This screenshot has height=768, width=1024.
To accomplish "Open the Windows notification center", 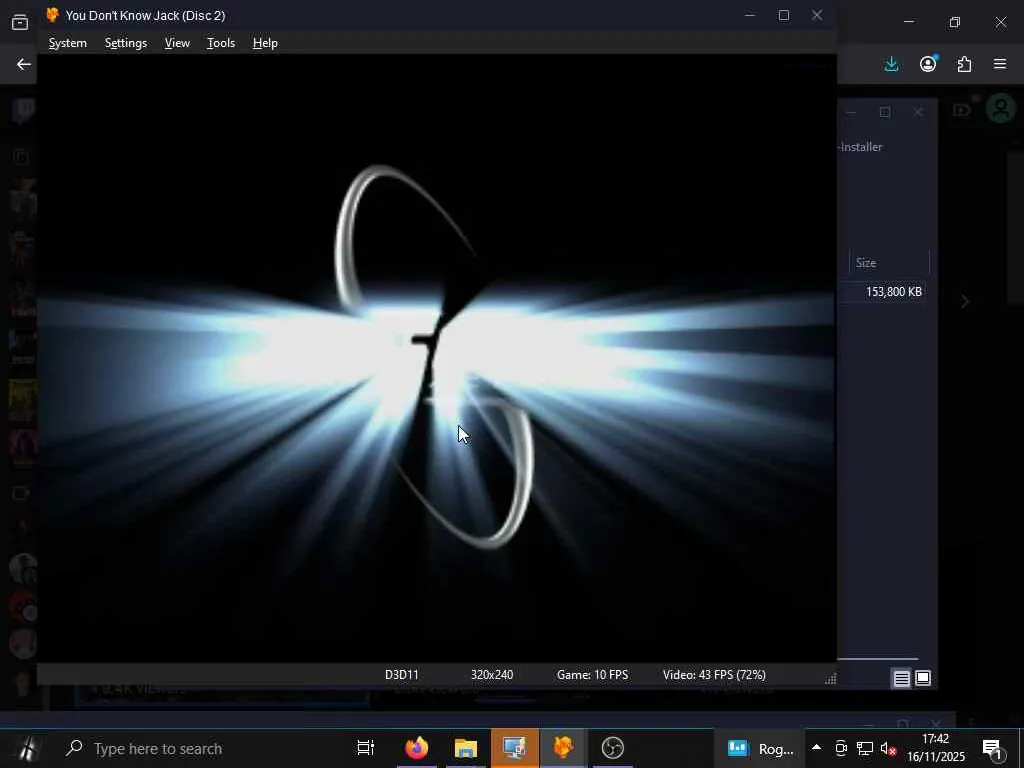I will coord(992,748).
